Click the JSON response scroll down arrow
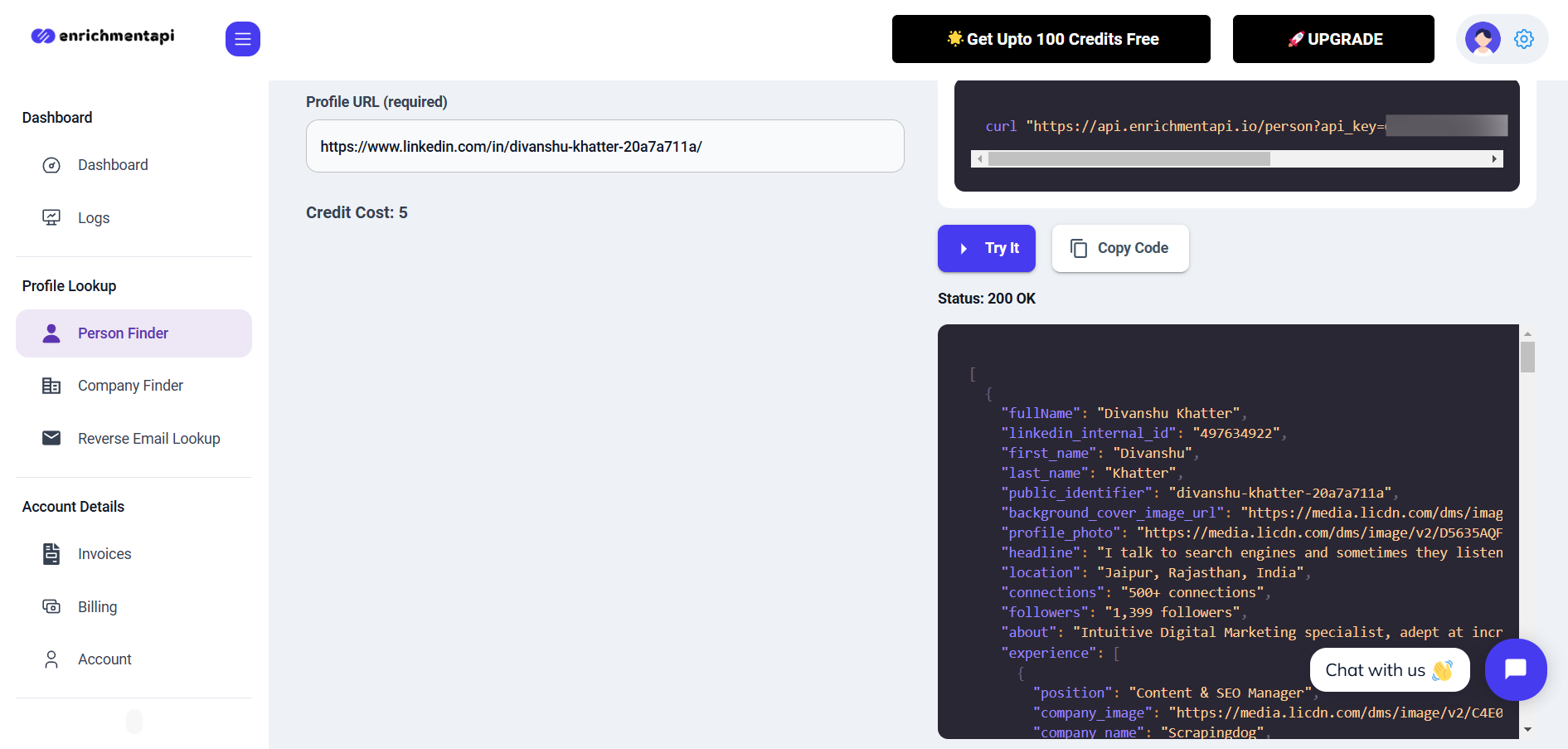This screenshot has width=1568, height=749. (1527, 730)
